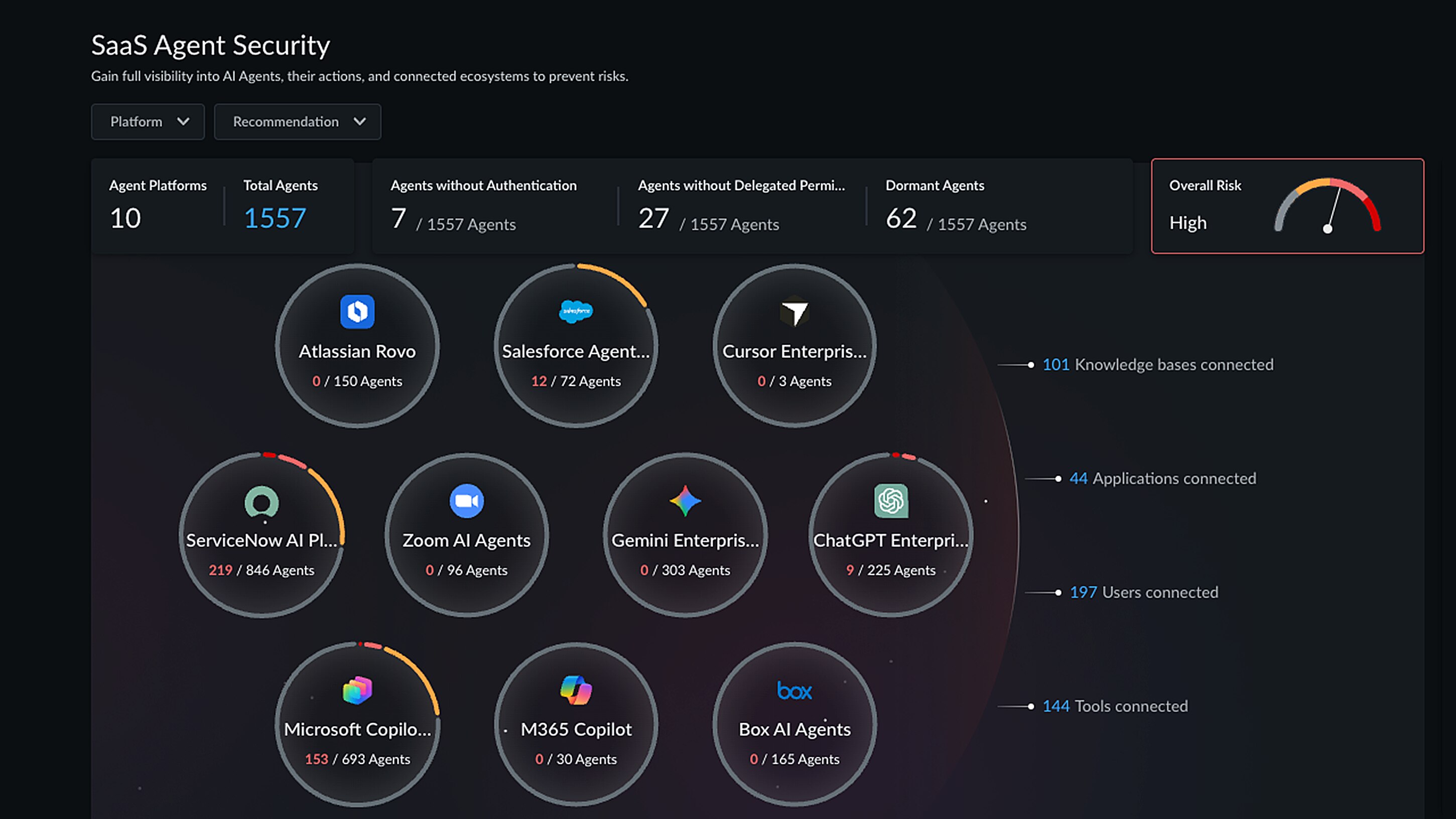
Task: Click 44 Applications connected
Action: (1163, 479)
